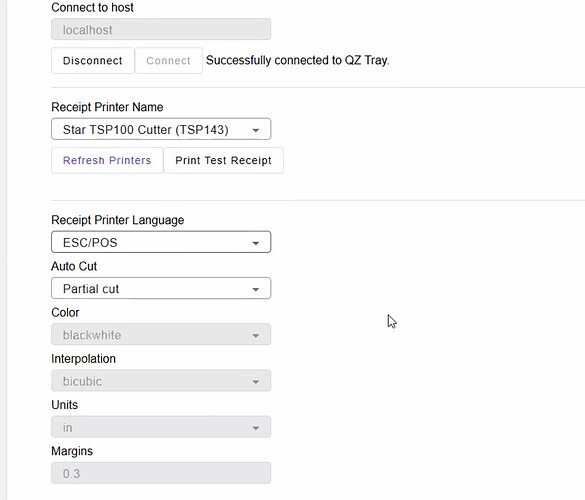Image resolution: width=585 pixels, height=500 pixels.
Task: Click Print Test Receipt button
Action: coord(223,160)
